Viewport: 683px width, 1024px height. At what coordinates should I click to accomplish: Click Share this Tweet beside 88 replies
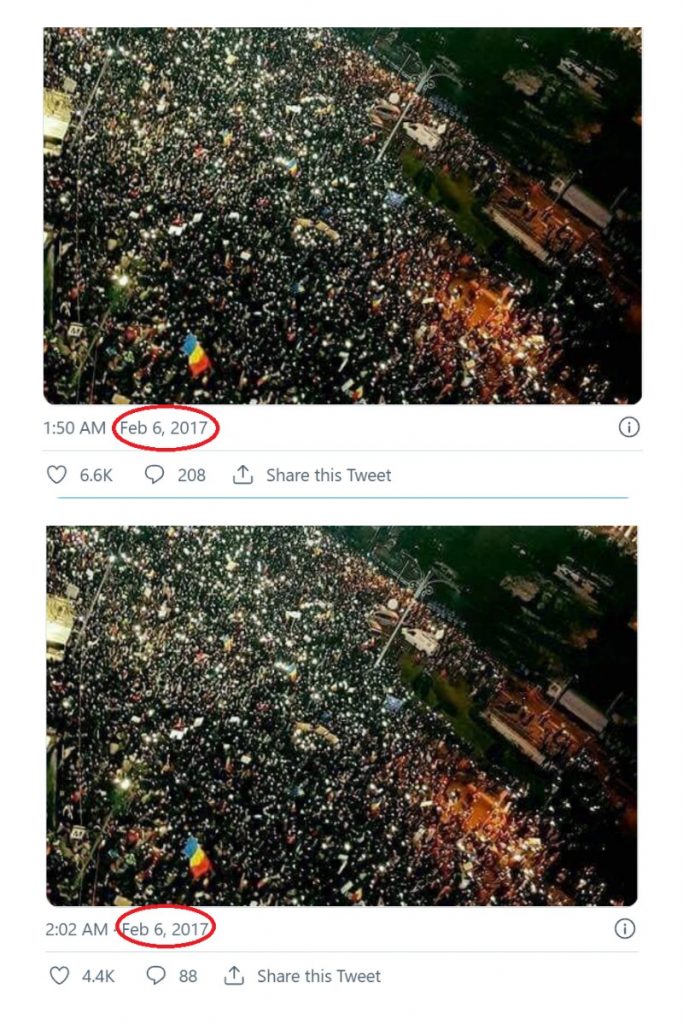319,976
